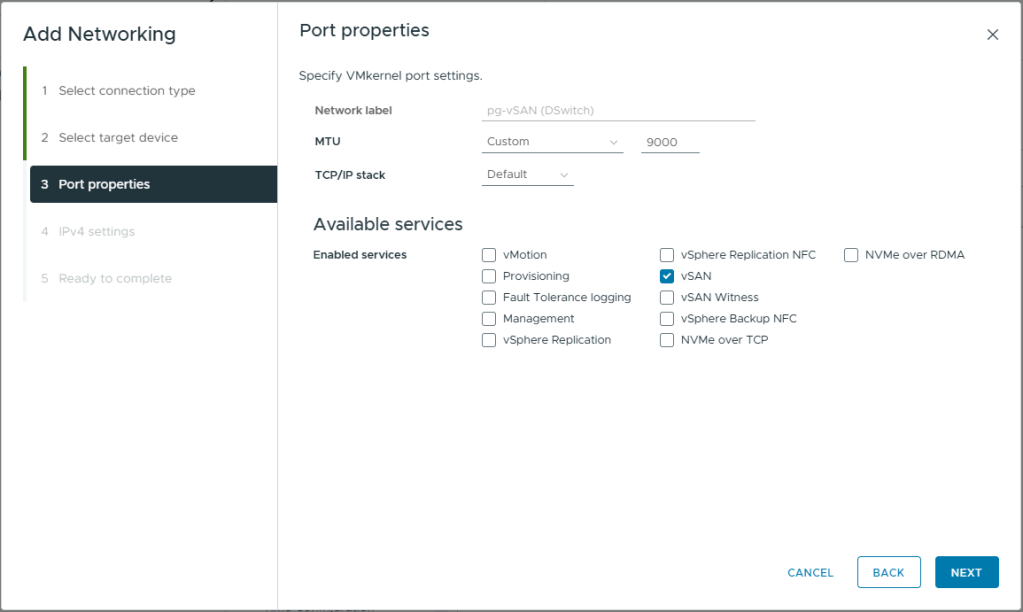
Task: Enable NVMe over RDMA service
Action: [851, 255]
